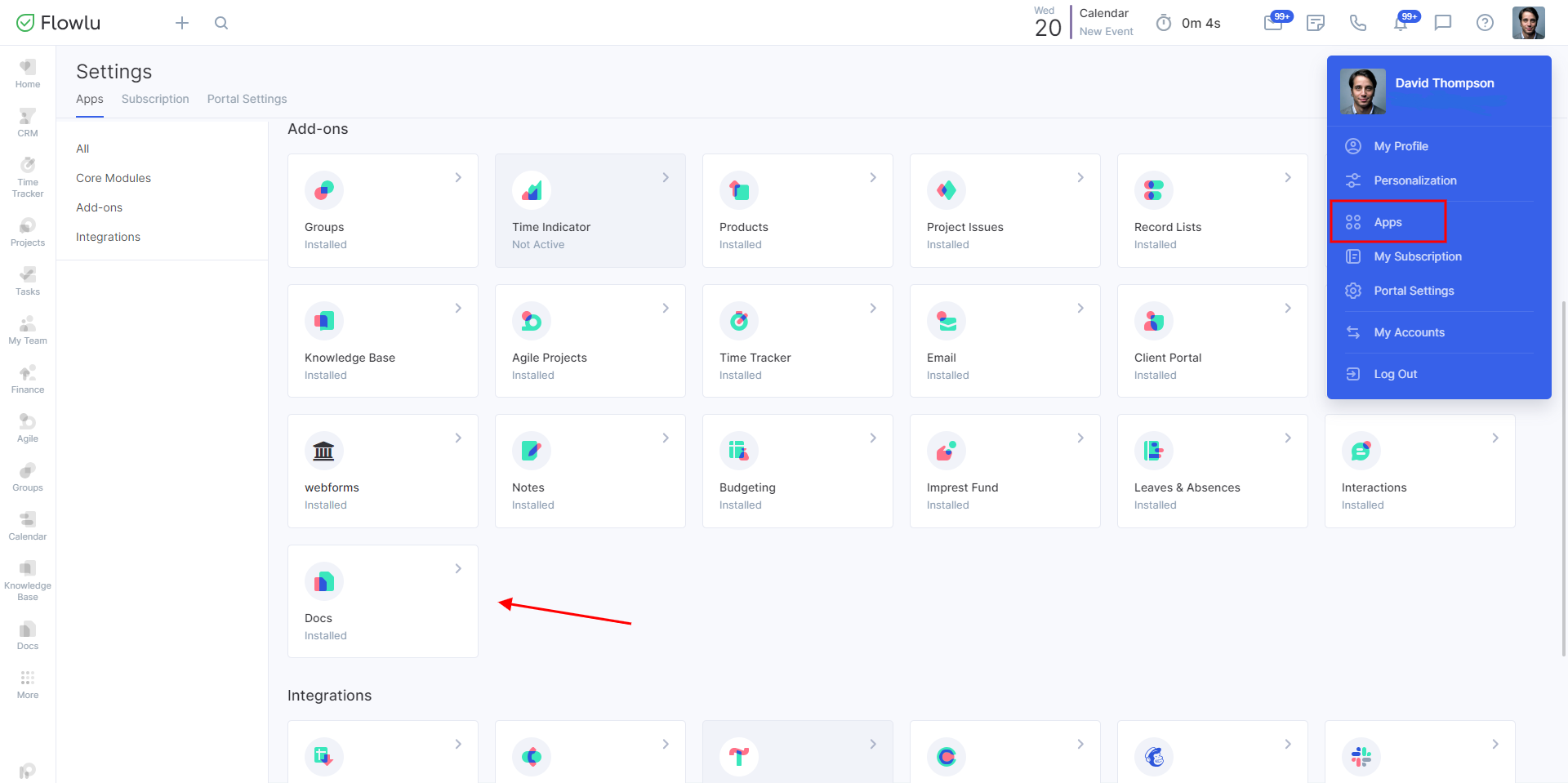
Task: Open Tasks in the sidebar
Action: coord(28,281)
